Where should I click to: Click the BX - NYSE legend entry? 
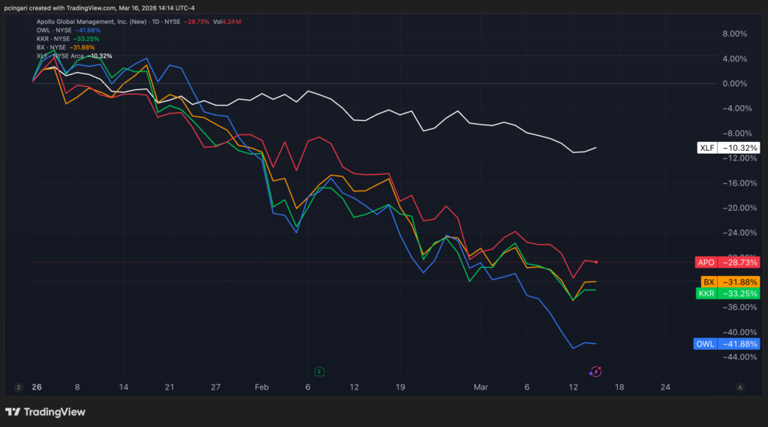(66, 47)
